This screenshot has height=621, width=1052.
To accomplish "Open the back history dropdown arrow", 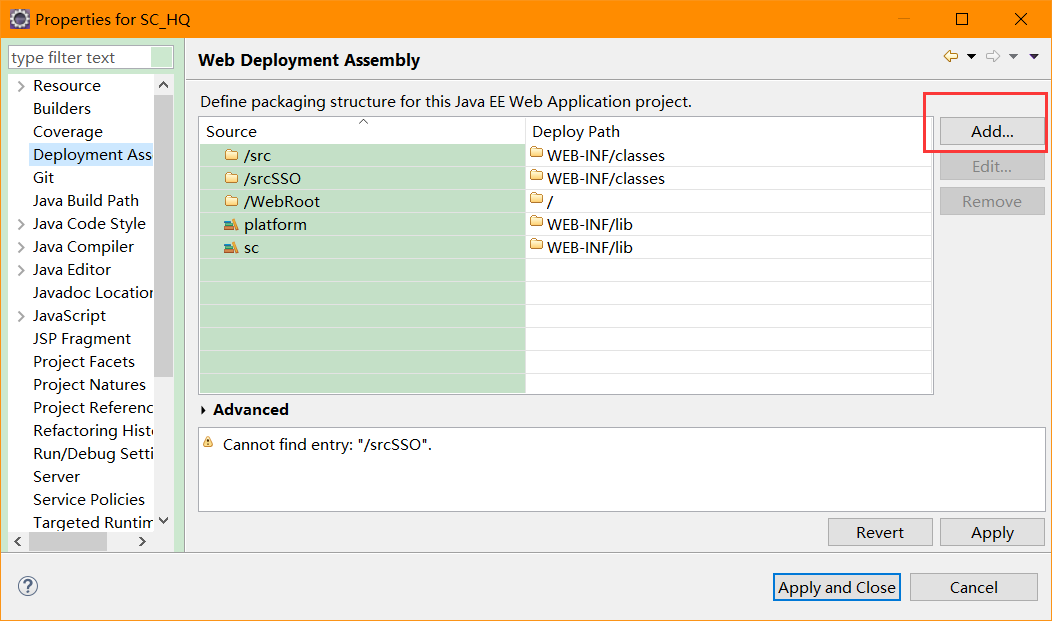I will (x=971, y=57).
